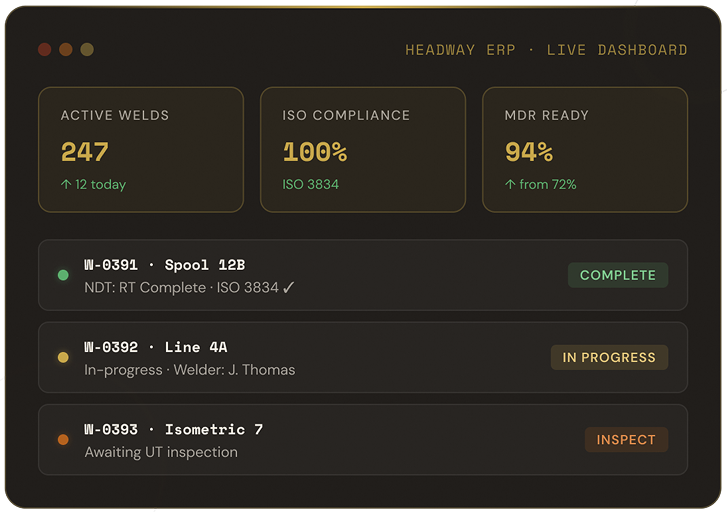
Task: Click the ISO 3834 label under 100%
Action: [311, 184]
